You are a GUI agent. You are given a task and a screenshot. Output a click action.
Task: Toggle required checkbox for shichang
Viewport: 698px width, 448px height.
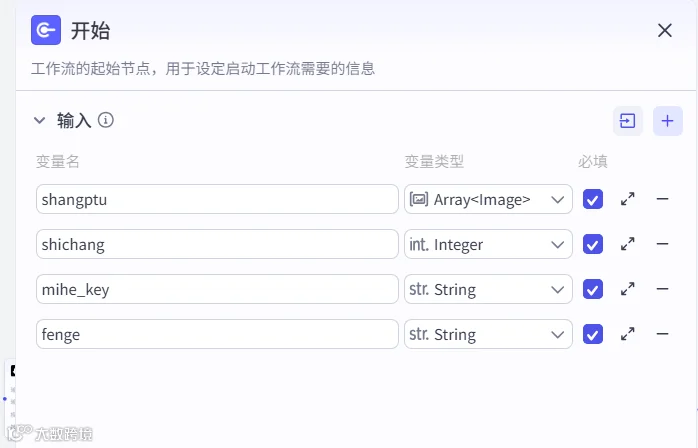coord(593,244)
